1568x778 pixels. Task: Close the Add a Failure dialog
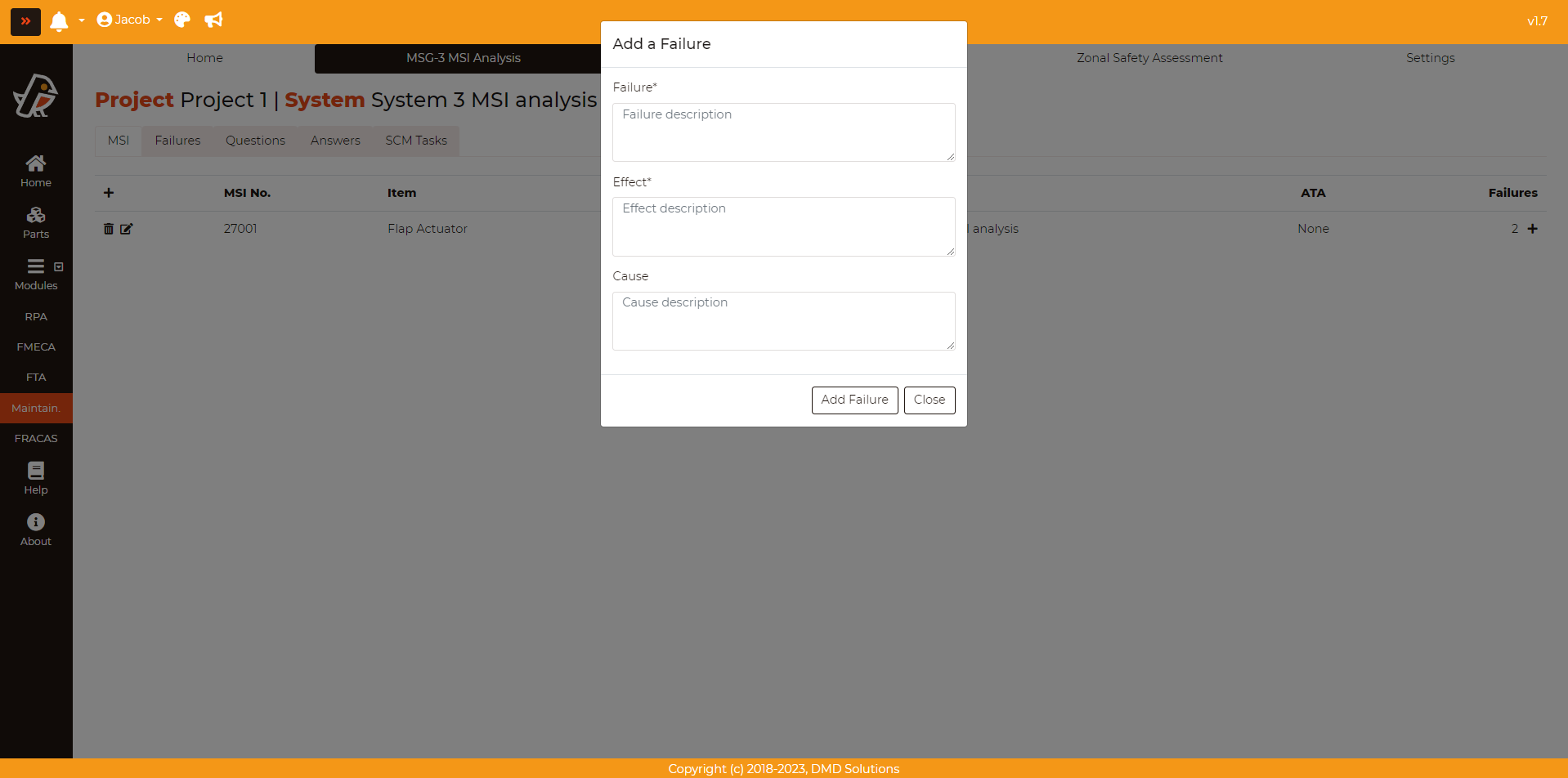click(x=930, y=400)
